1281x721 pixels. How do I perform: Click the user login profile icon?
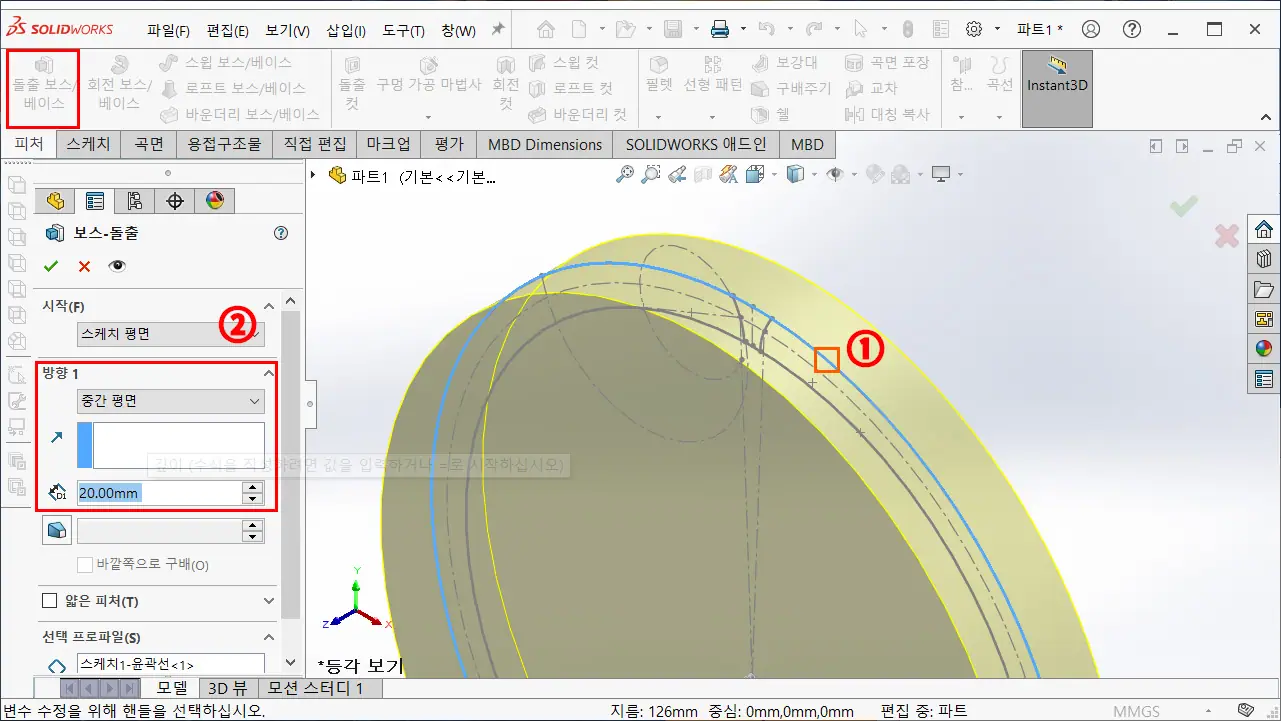(1091, 29)
